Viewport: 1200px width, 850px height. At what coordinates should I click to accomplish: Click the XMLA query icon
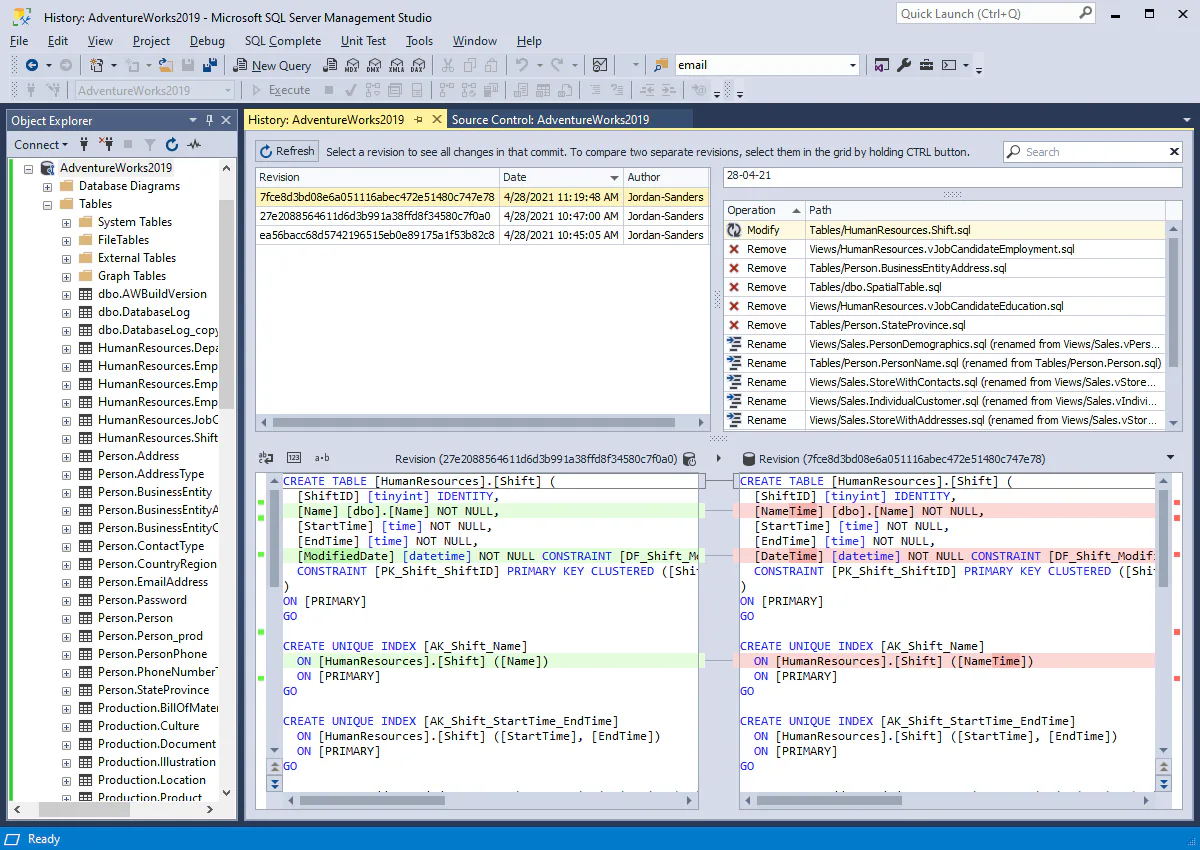pos(395,65)
